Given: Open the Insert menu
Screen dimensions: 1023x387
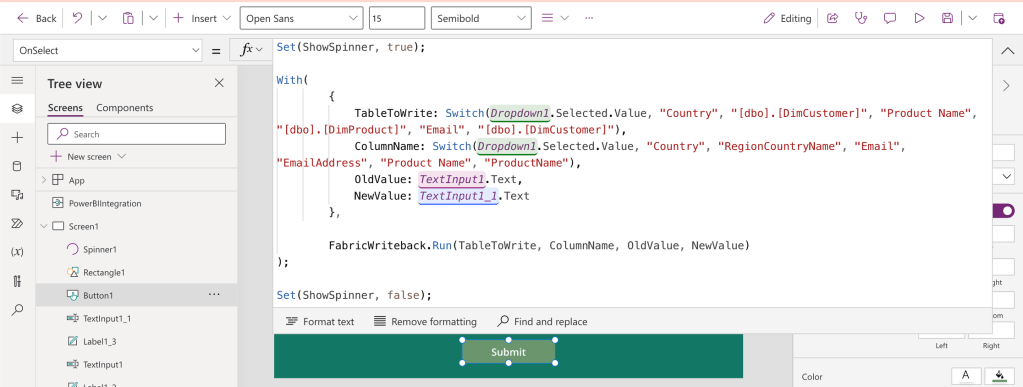Looking at the screenshot, I should (202, 18).
